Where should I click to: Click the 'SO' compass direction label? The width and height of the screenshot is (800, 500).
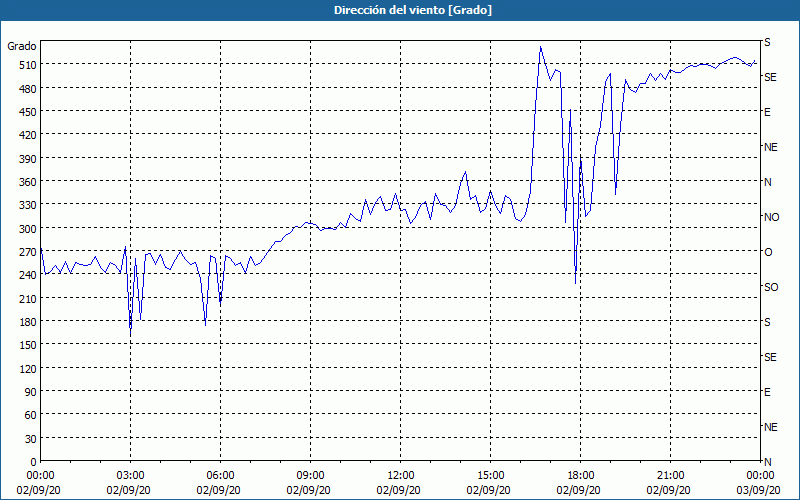(x=771, y=287)
